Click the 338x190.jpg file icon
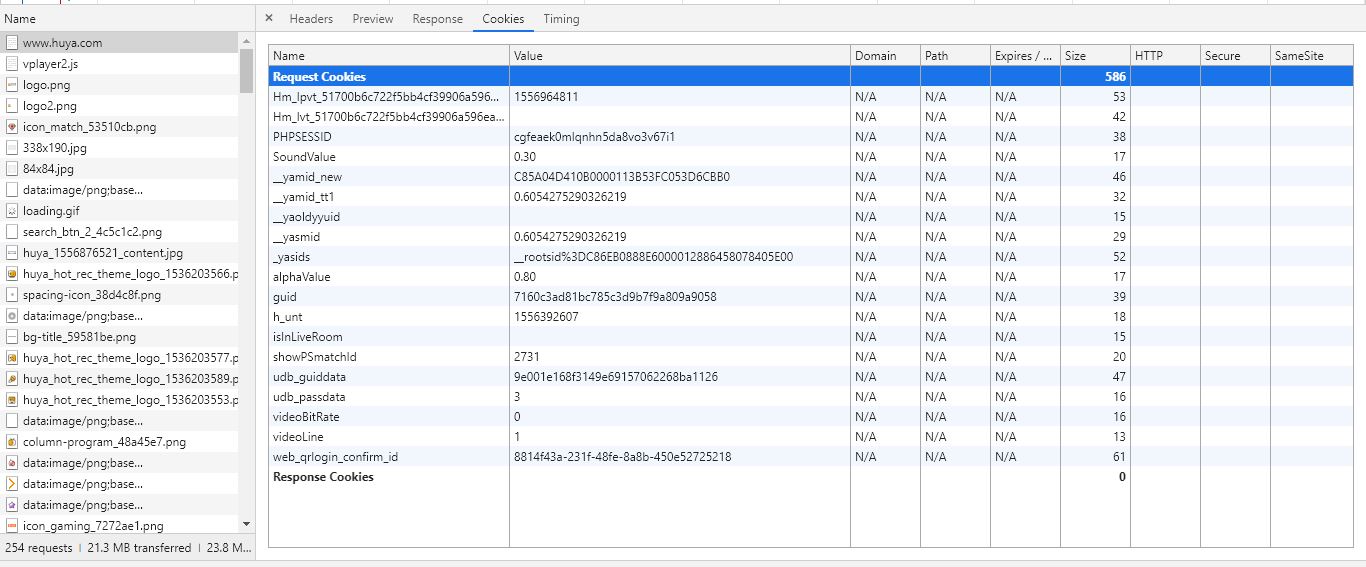The width and height of the screenshot is (1366, 567). click(12, 148)
